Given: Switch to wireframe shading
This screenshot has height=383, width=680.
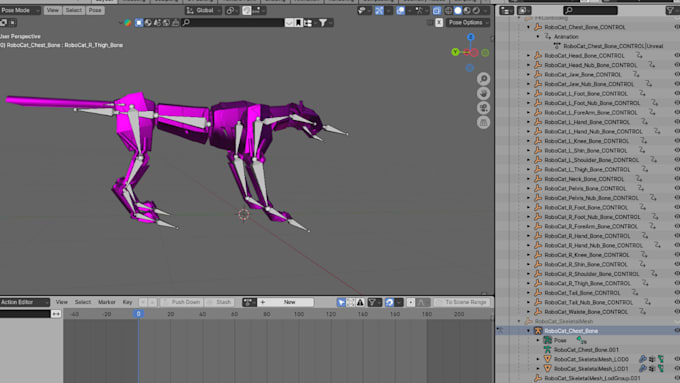Looking at the screenshot, I should (x=448, y=10).
